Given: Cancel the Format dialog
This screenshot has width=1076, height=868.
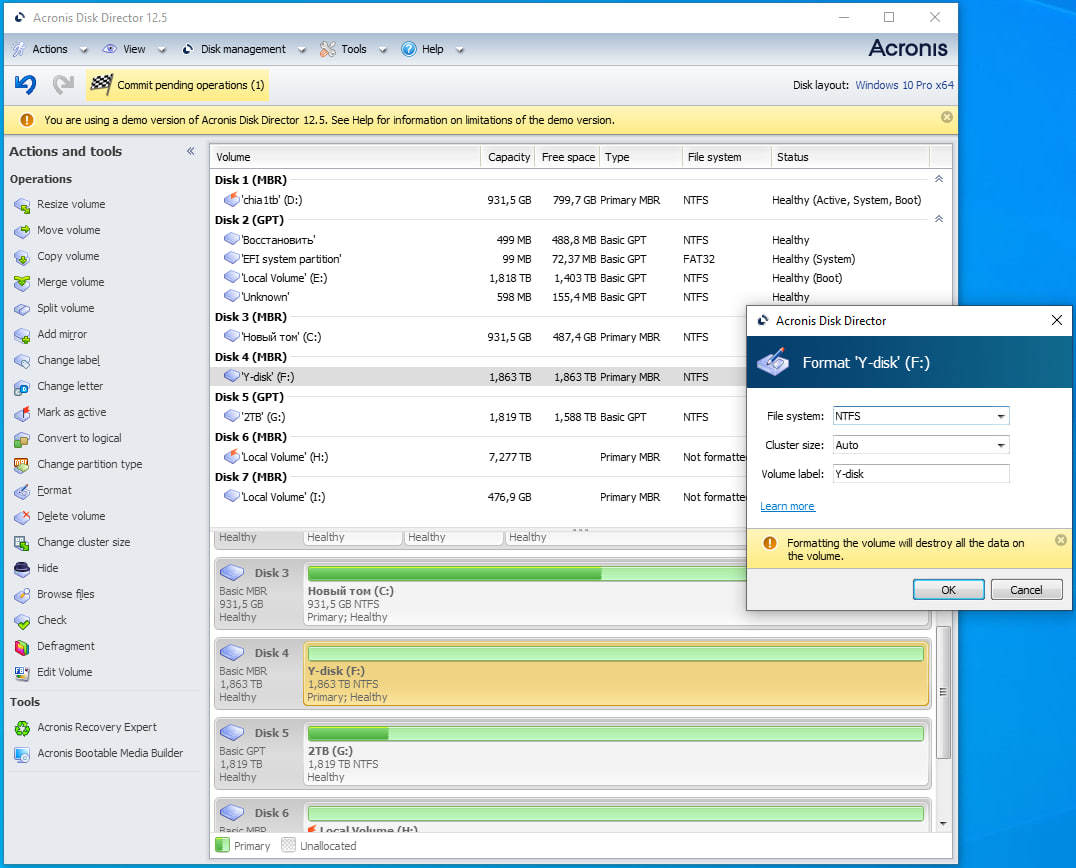Looking at the screenshot, I should click(1026, 589).
